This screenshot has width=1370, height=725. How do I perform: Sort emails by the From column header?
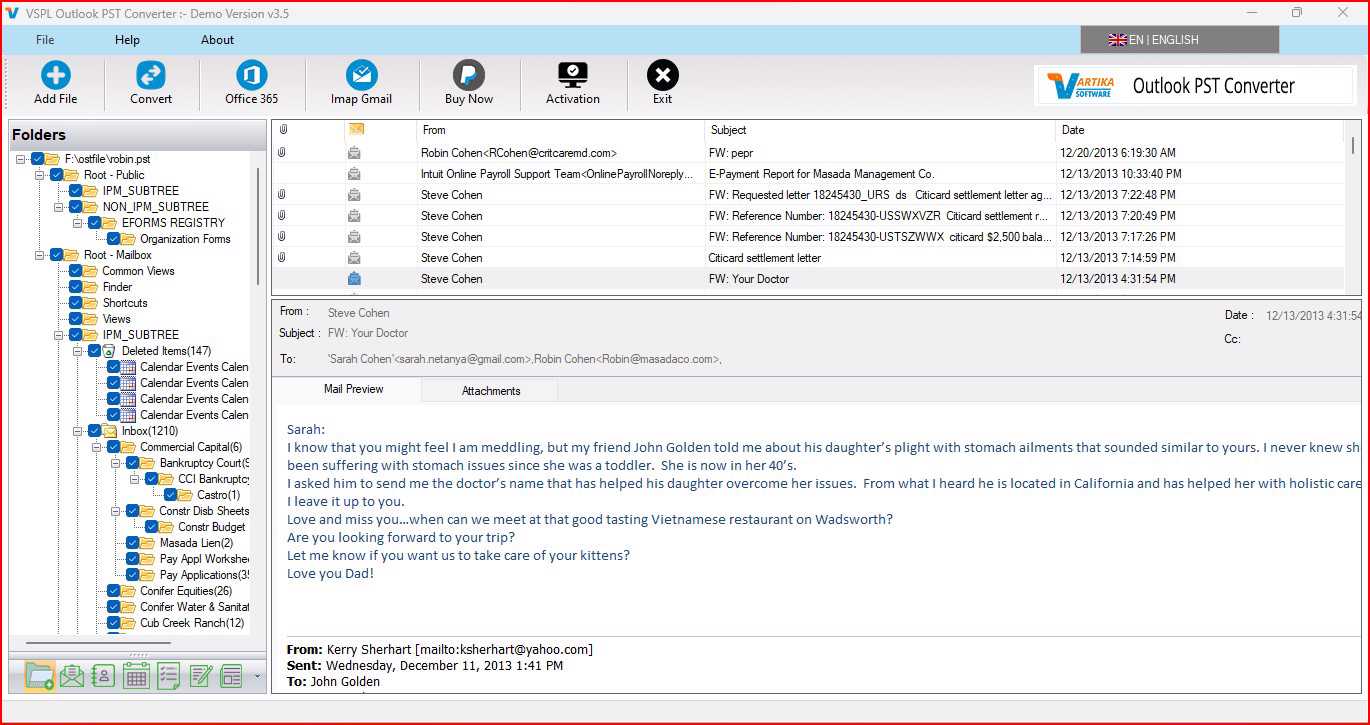click(560, 130)
